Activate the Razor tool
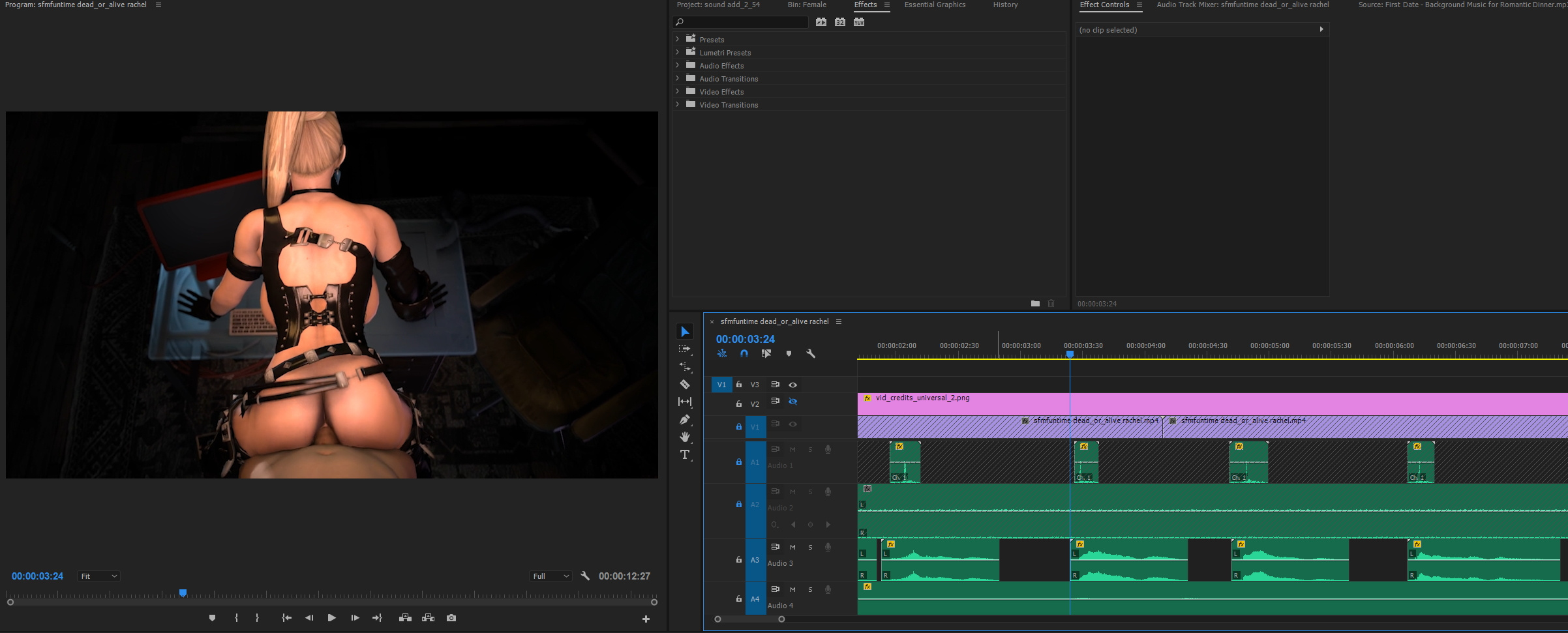This screenshot has width=1568, height=633. [685, 385]
